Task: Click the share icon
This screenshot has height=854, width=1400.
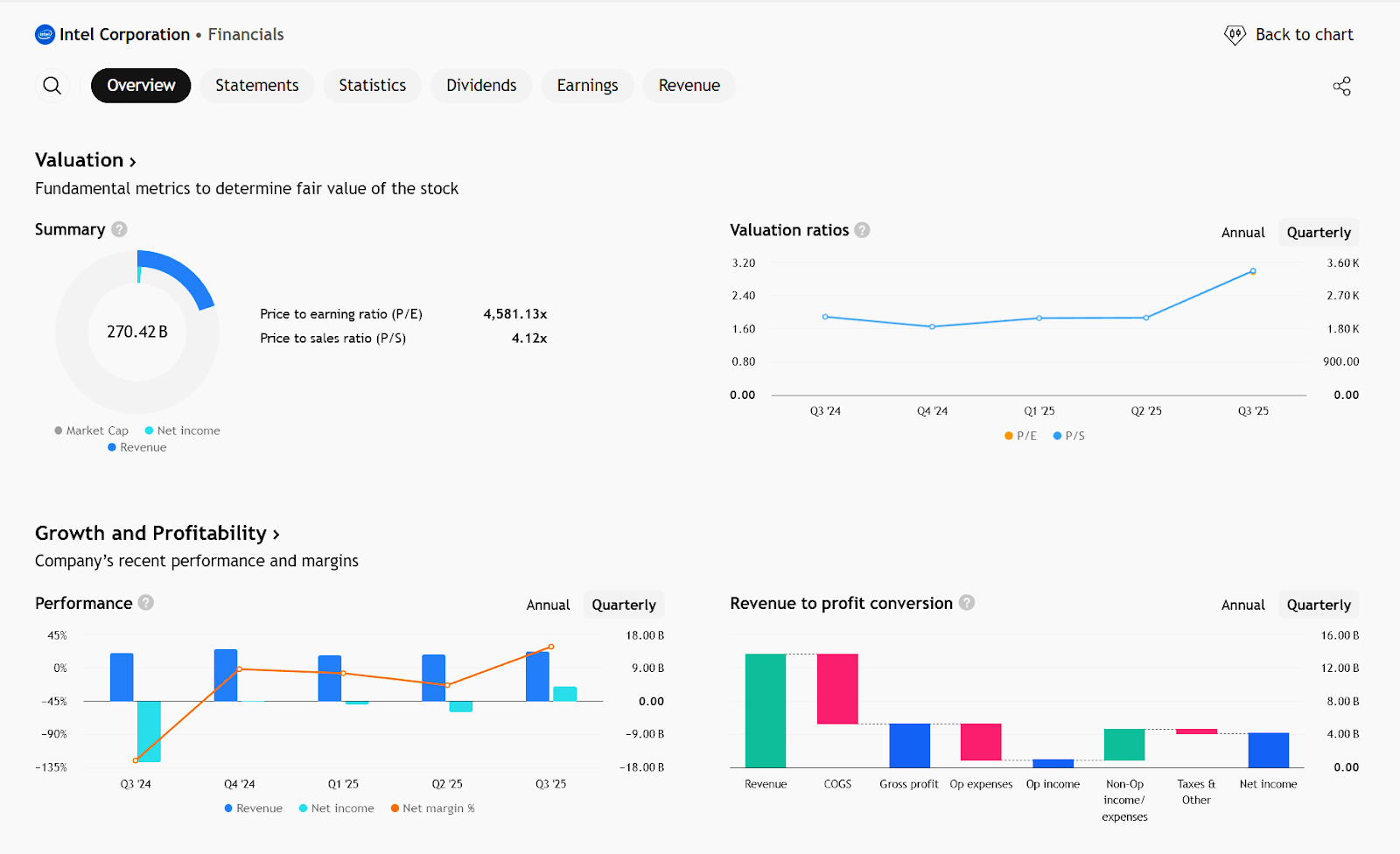Action: [x=1341, y=86]
